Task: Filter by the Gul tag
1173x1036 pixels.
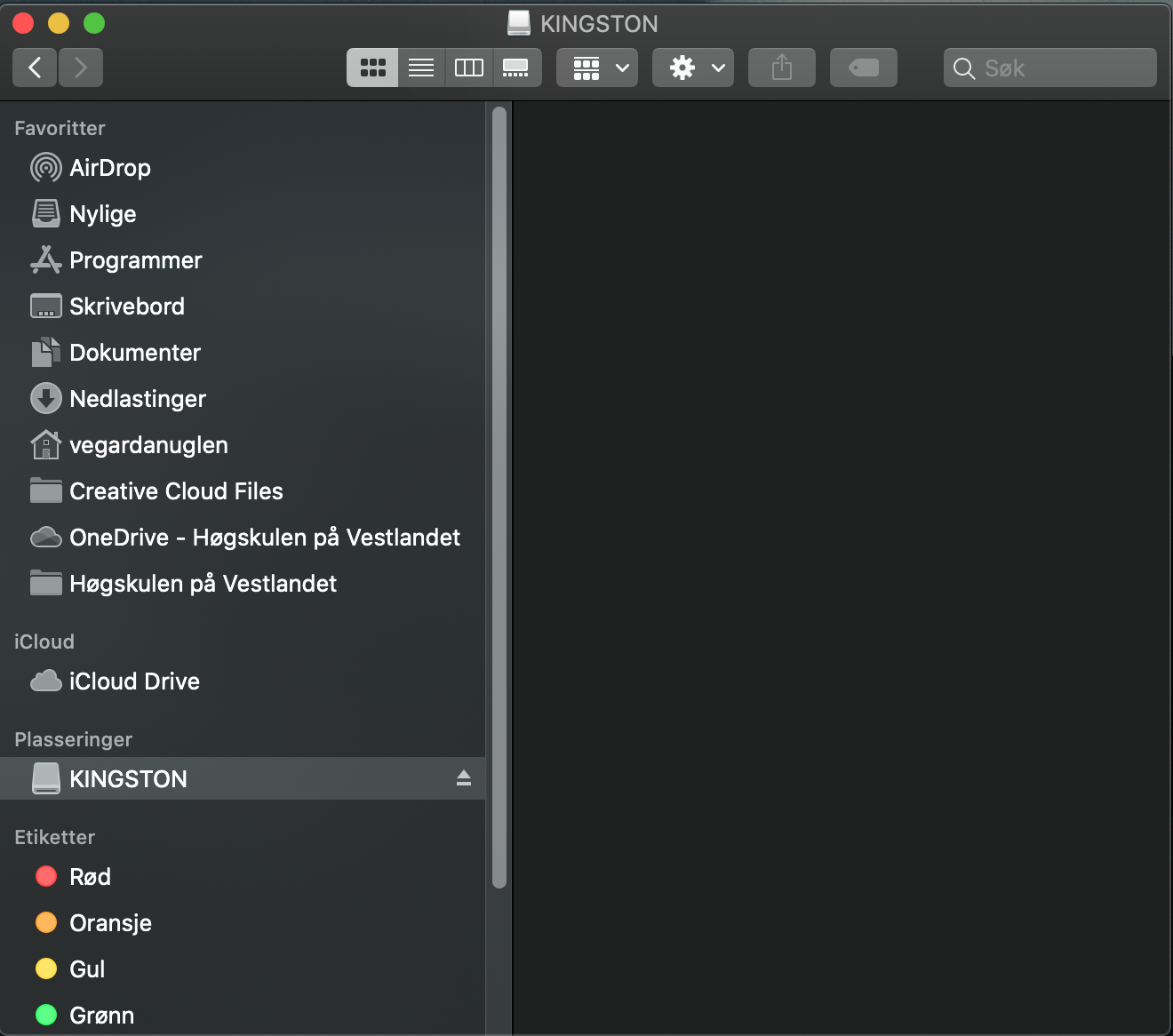Action: 243,969
